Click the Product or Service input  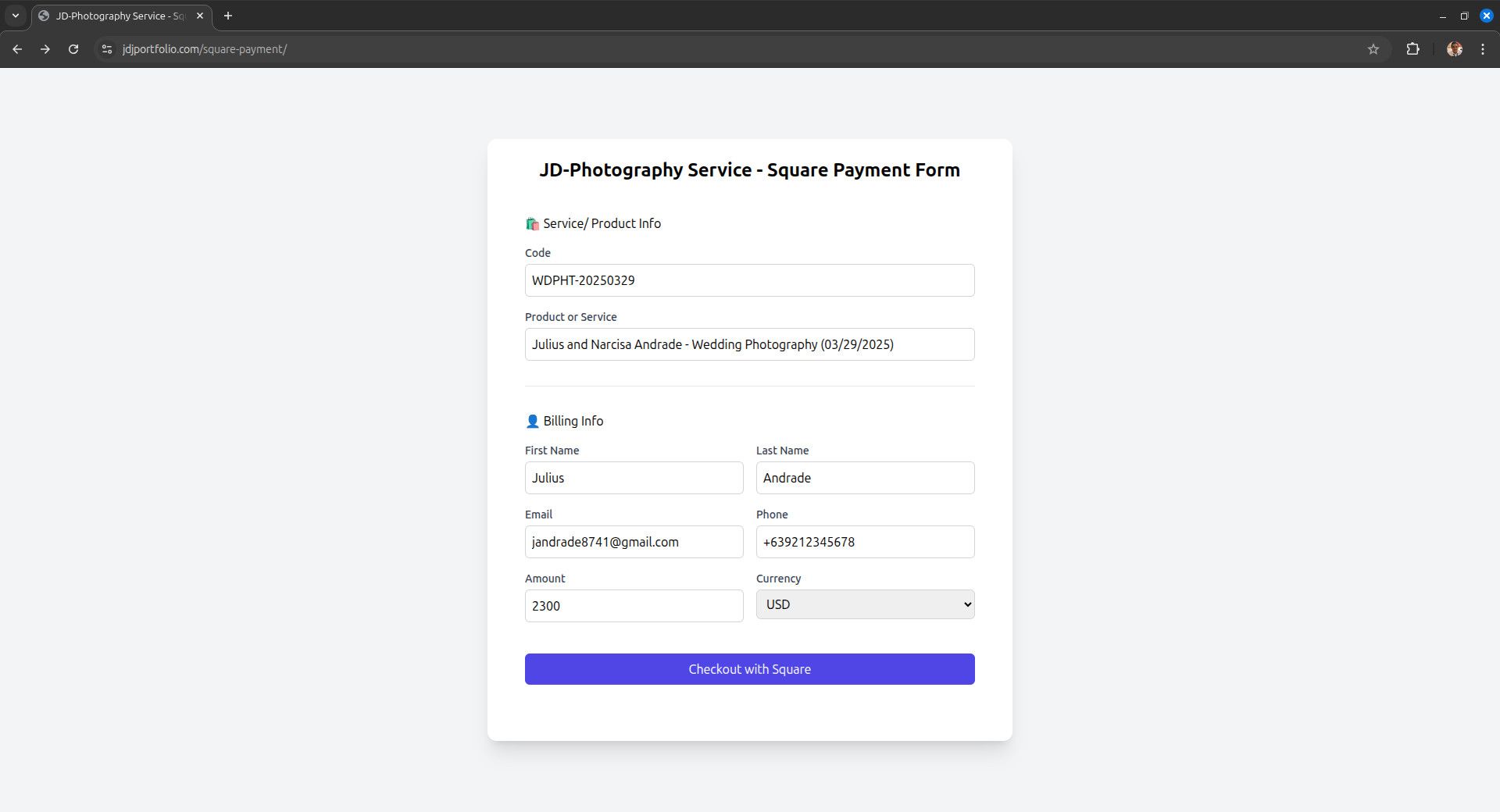click(749, 344)
